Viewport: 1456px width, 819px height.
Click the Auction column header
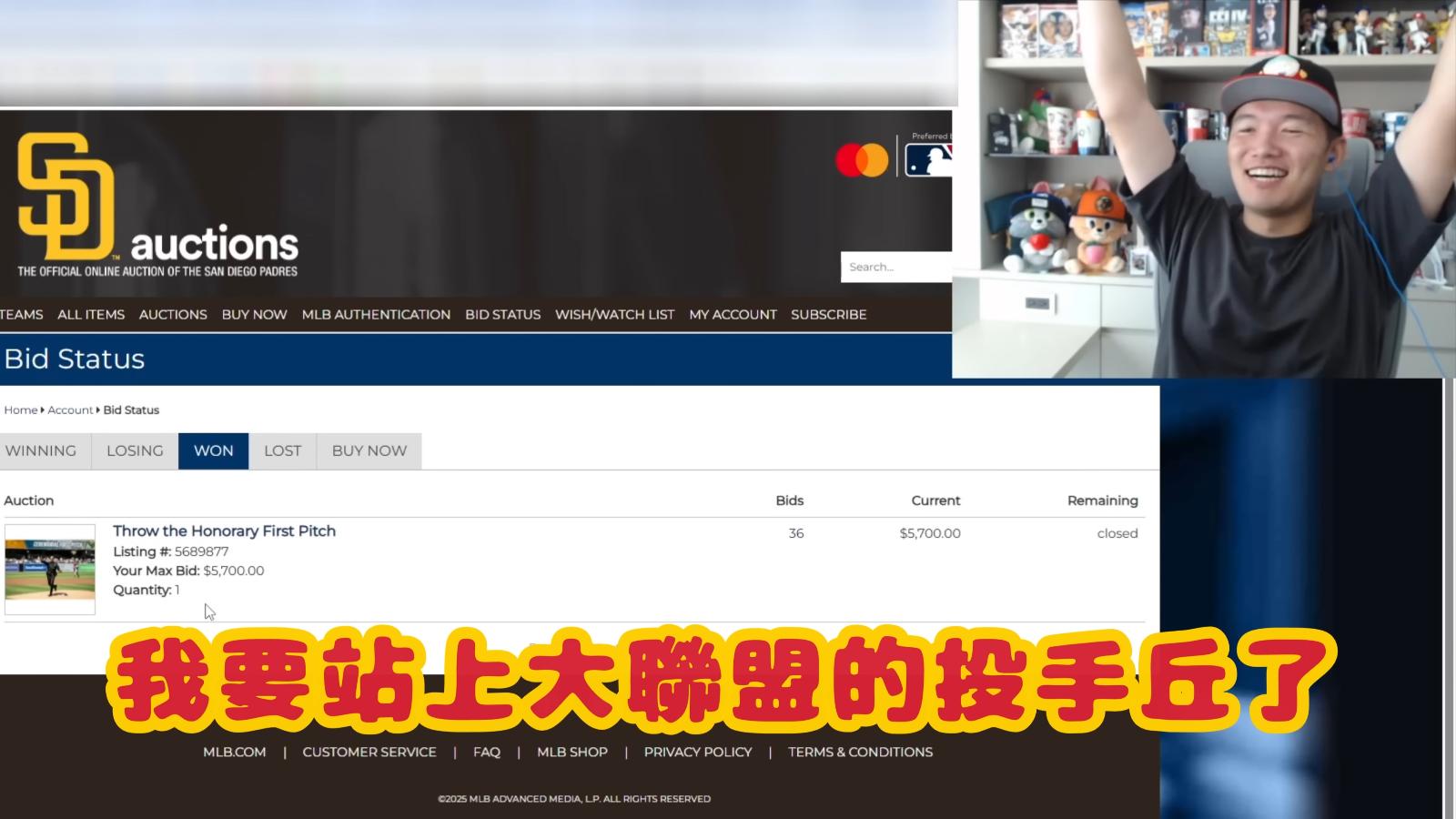(29, 500)
